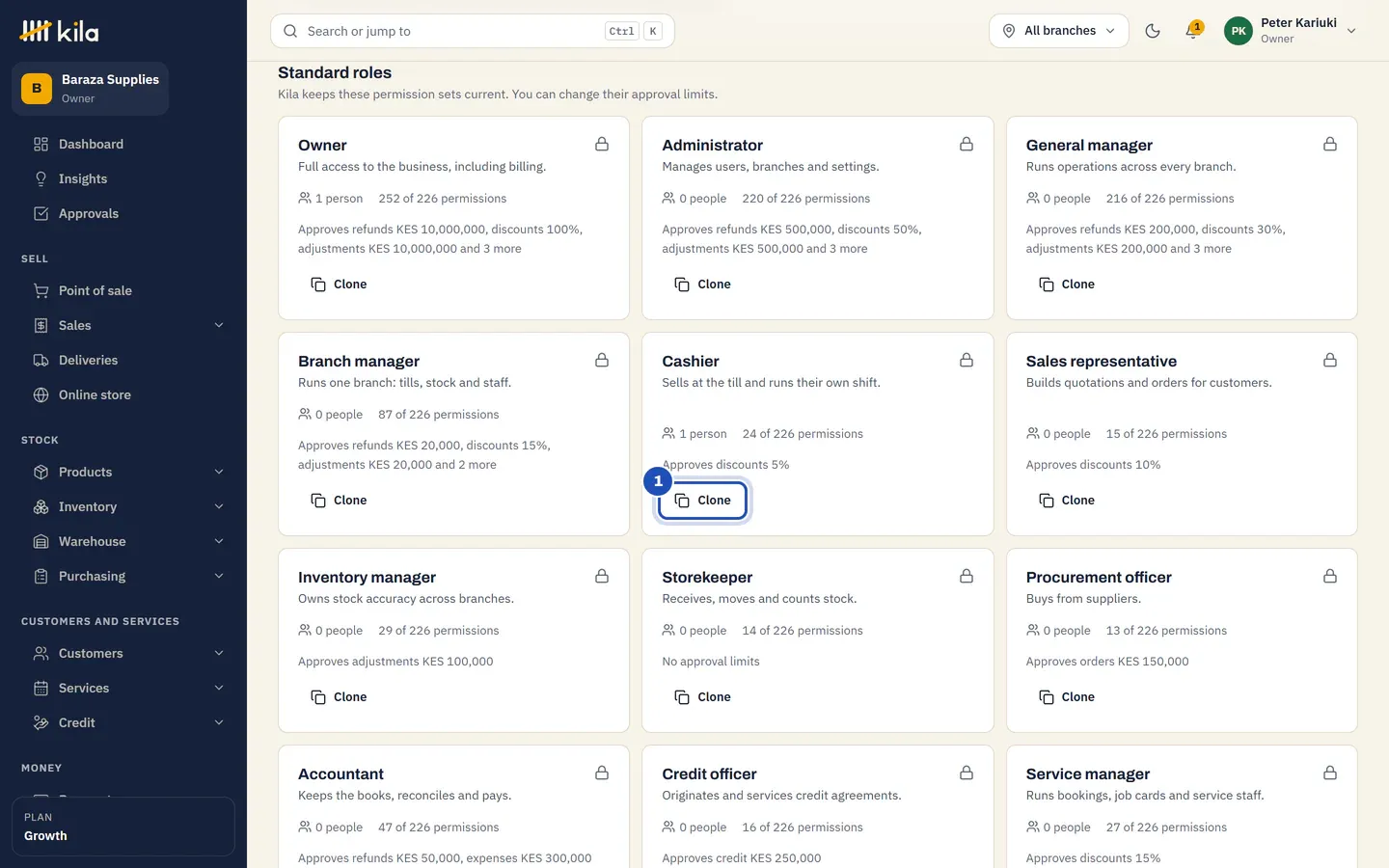Clone the Procurement officer role

1067,697
